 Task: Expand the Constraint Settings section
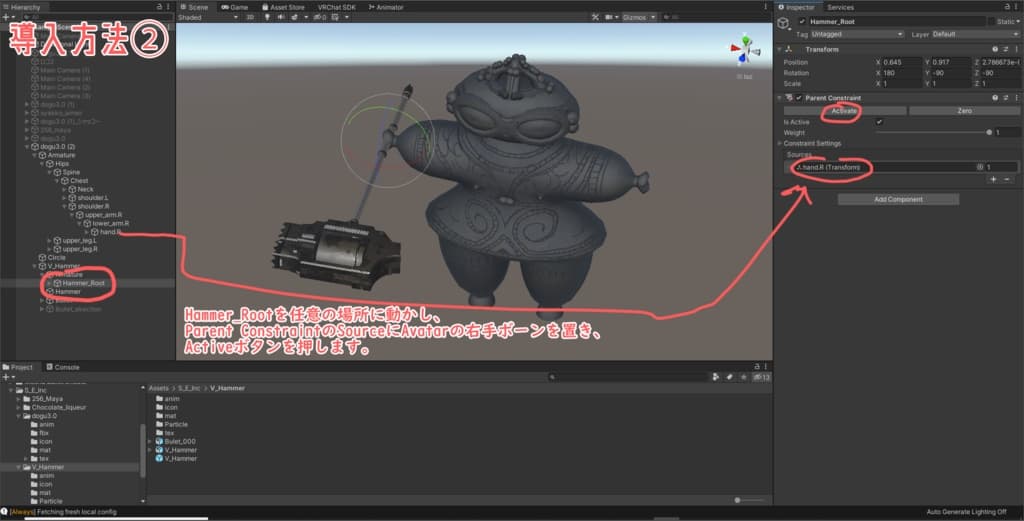coord(810,143)
